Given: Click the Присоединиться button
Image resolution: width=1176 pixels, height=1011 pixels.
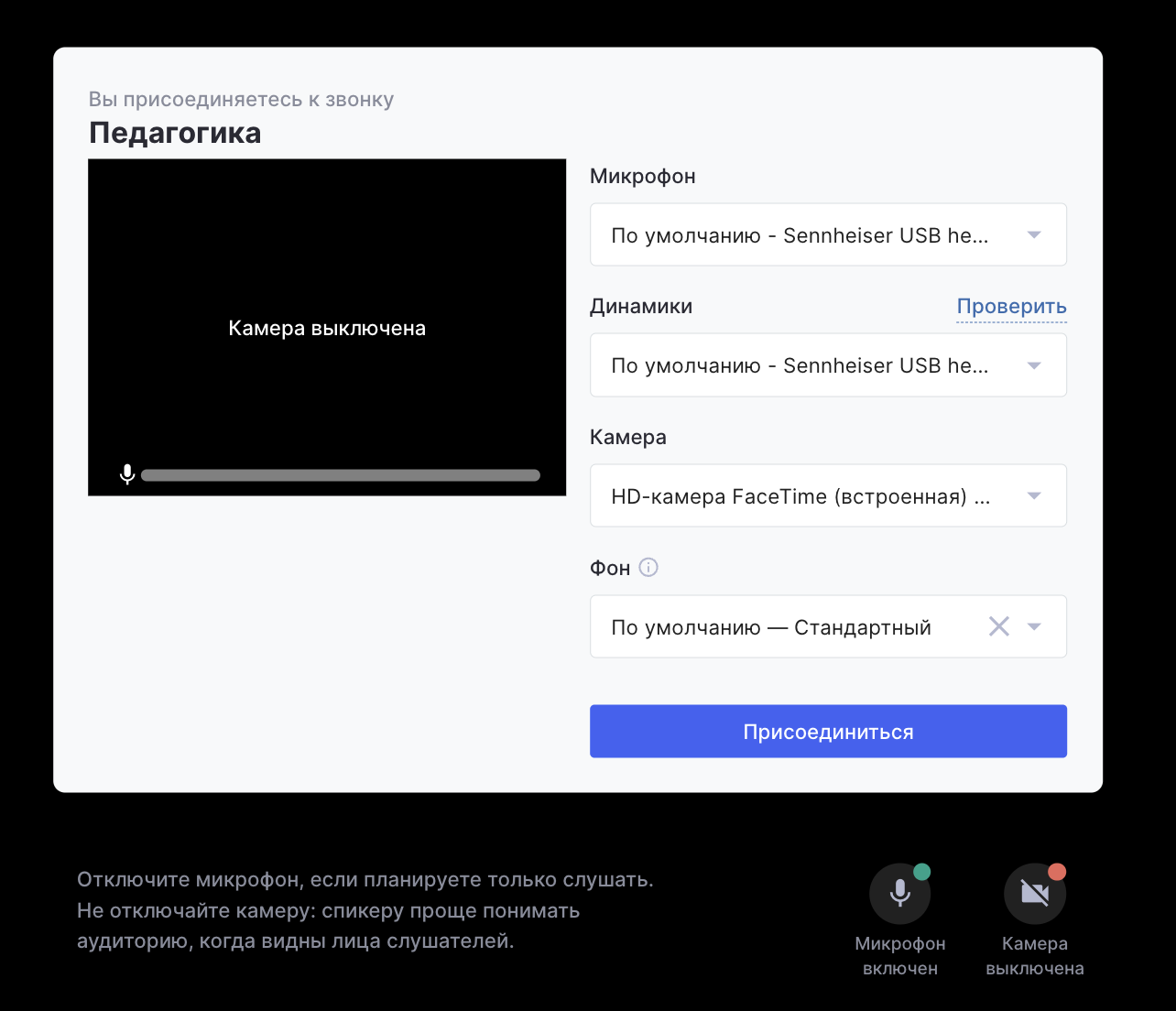Looking at the screenshot, I should (828, 731).
